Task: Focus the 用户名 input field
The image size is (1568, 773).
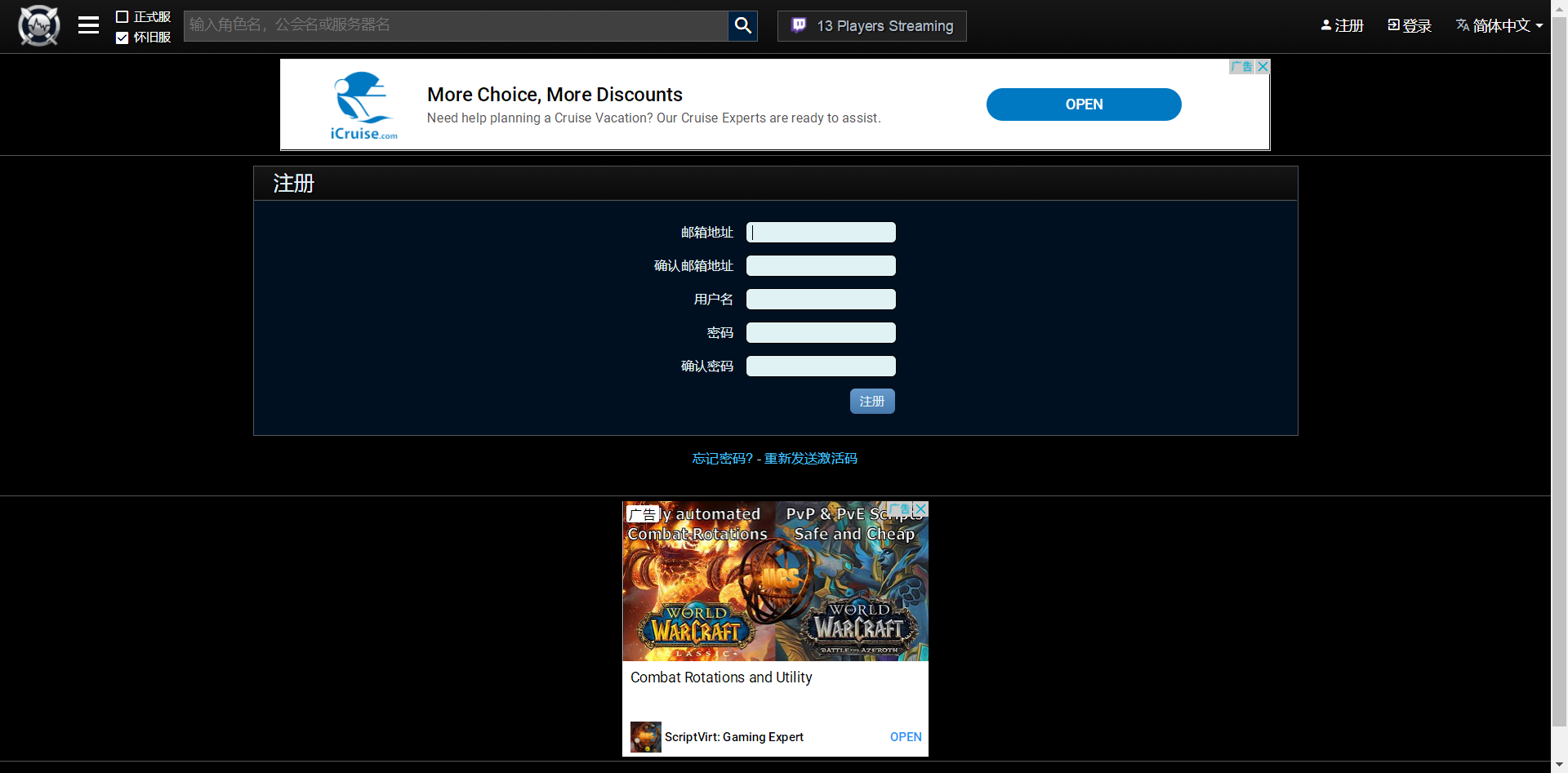Action: pos(821,300)
